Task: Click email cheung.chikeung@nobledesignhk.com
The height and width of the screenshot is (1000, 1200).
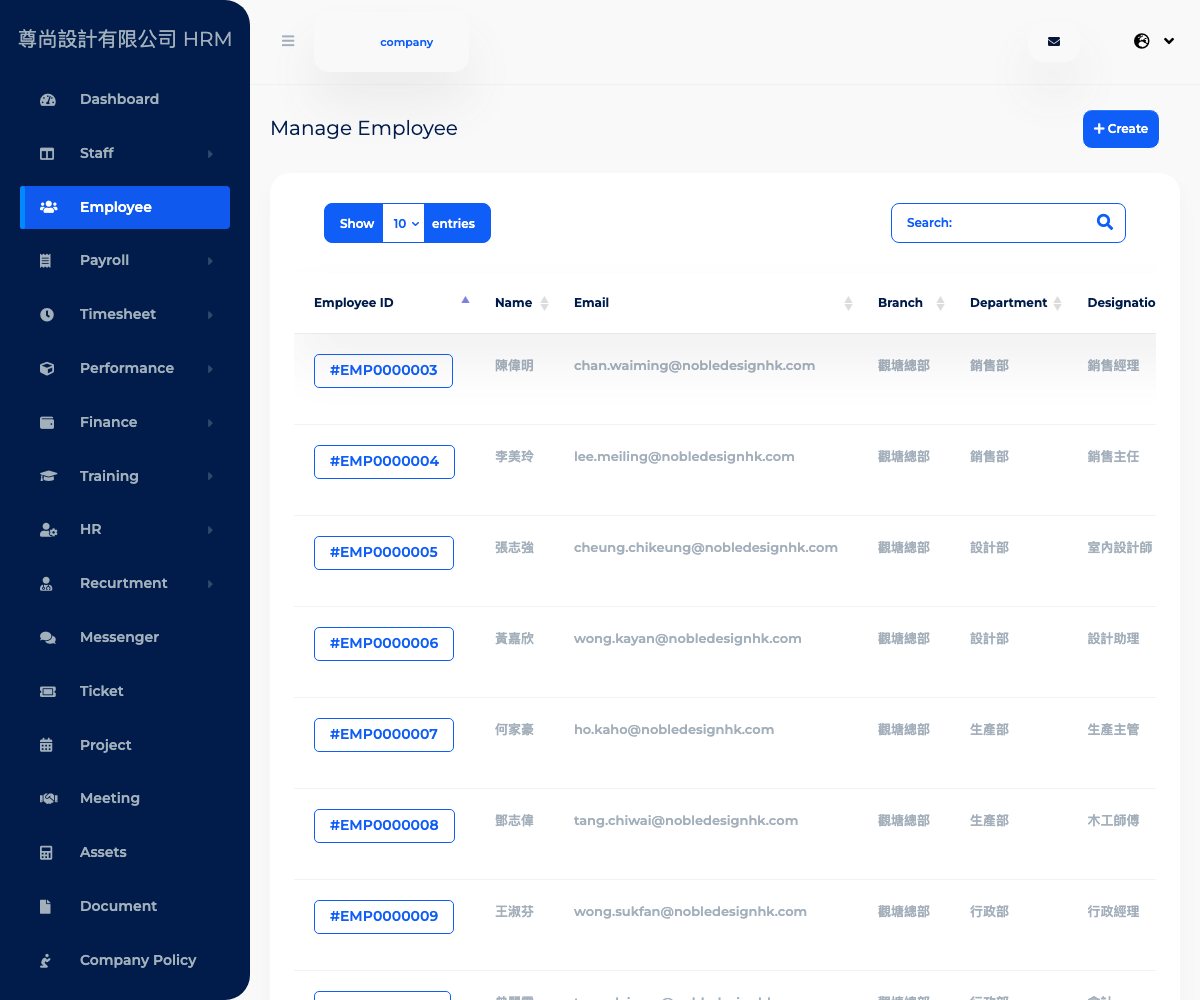Action: (706, 548)
